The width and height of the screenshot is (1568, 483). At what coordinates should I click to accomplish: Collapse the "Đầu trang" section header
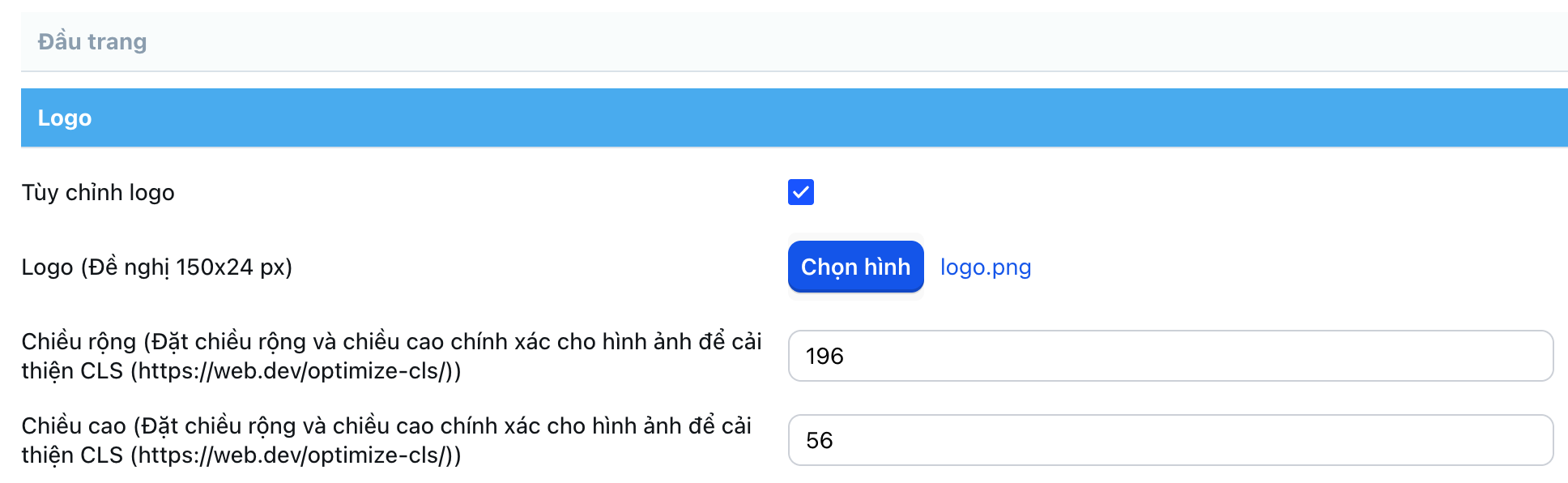pyautogui.click(x=794, y=41)
